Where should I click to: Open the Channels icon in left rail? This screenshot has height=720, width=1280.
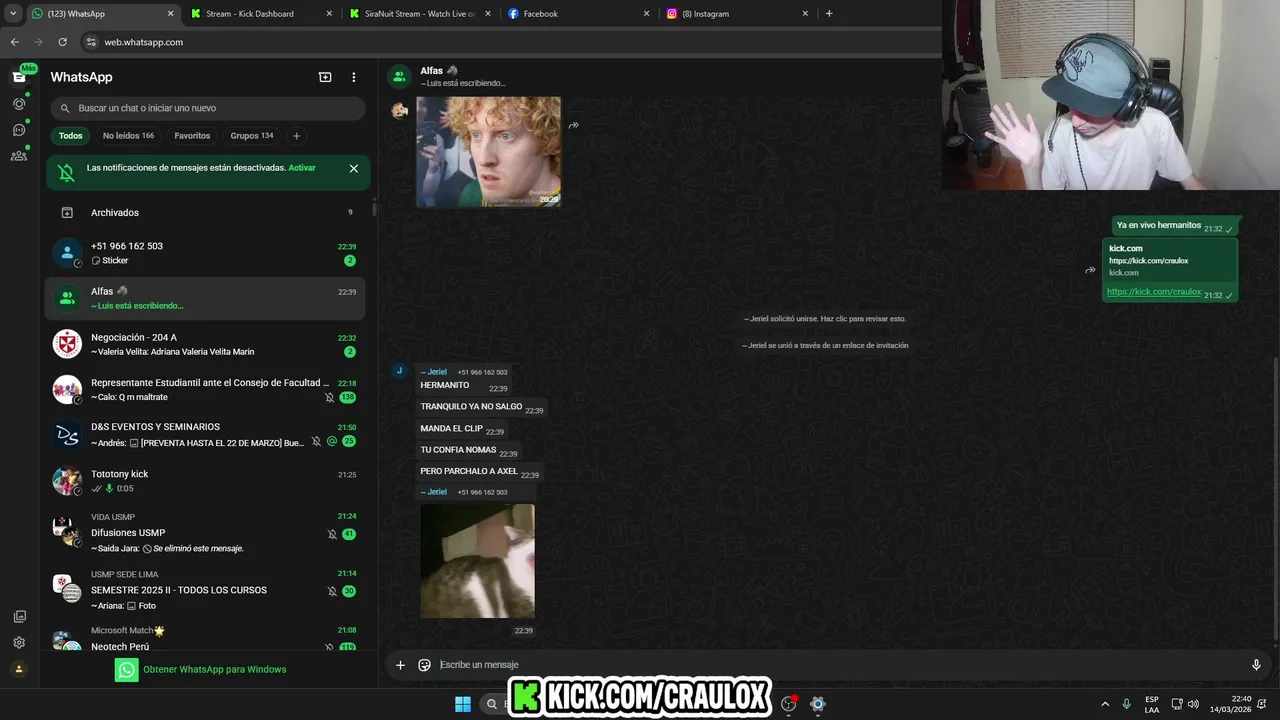(x=19, y=129)
